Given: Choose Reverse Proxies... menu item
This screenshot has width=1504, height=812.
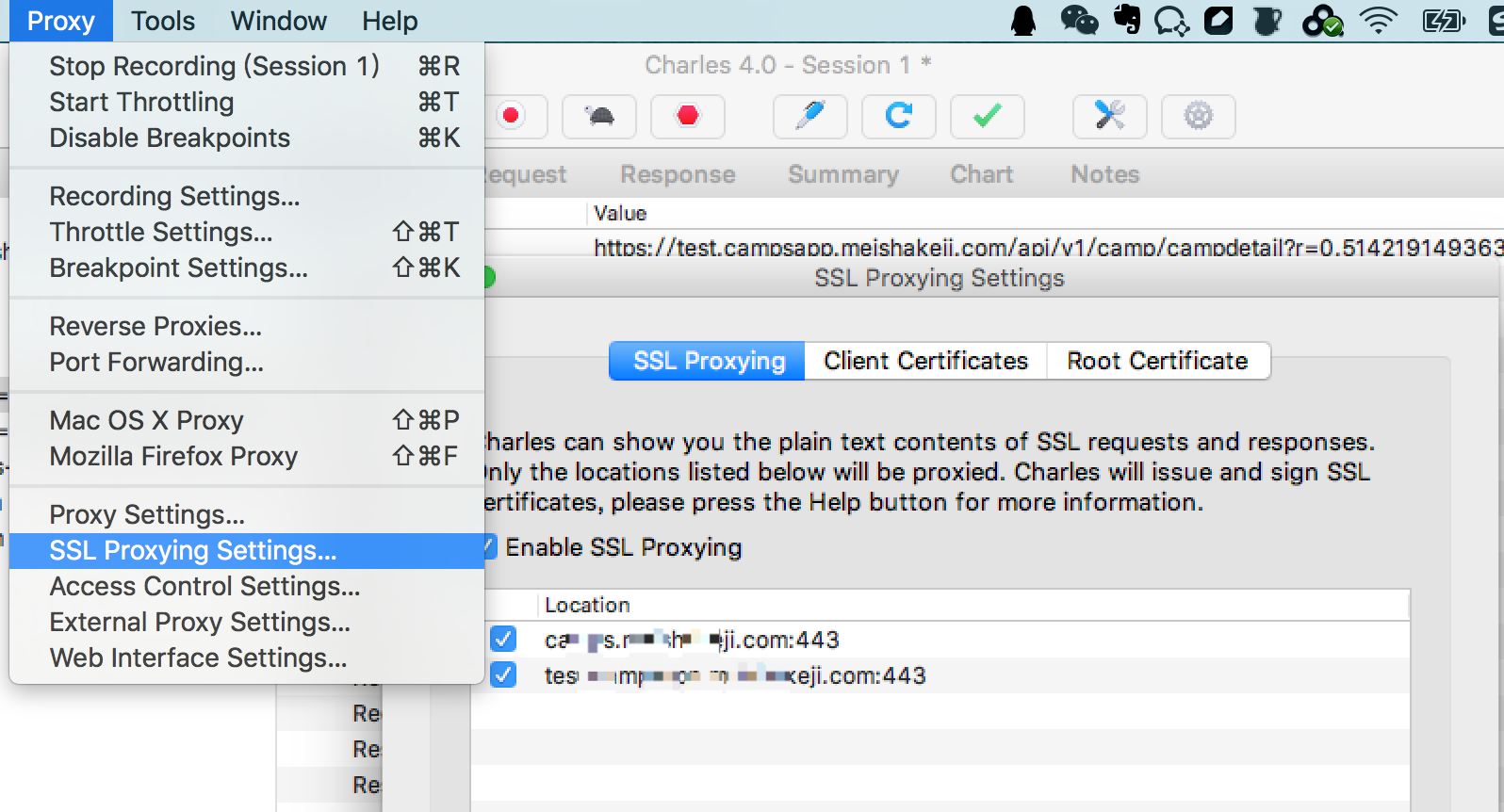Looking at the screenshot, I should 247,326.
